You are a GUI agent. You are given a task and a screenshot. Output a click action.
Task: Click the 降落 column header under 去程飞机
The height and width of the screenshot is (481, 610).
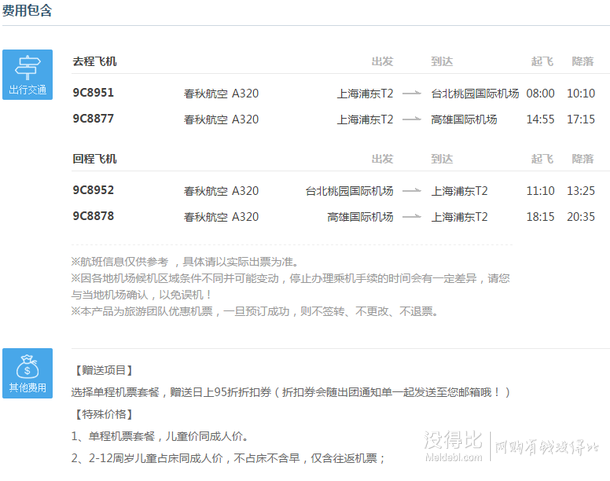click(583, 61)
